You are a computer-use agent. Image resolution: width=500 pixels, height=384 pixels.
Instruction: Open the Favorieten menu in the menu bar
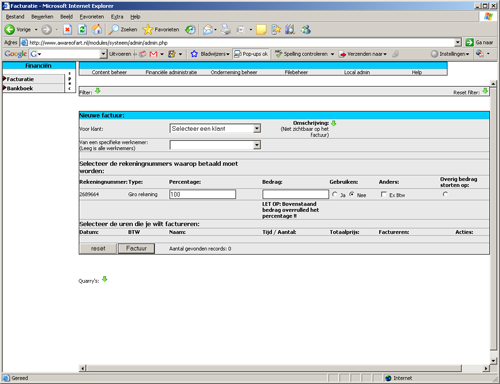coord(92,17)
